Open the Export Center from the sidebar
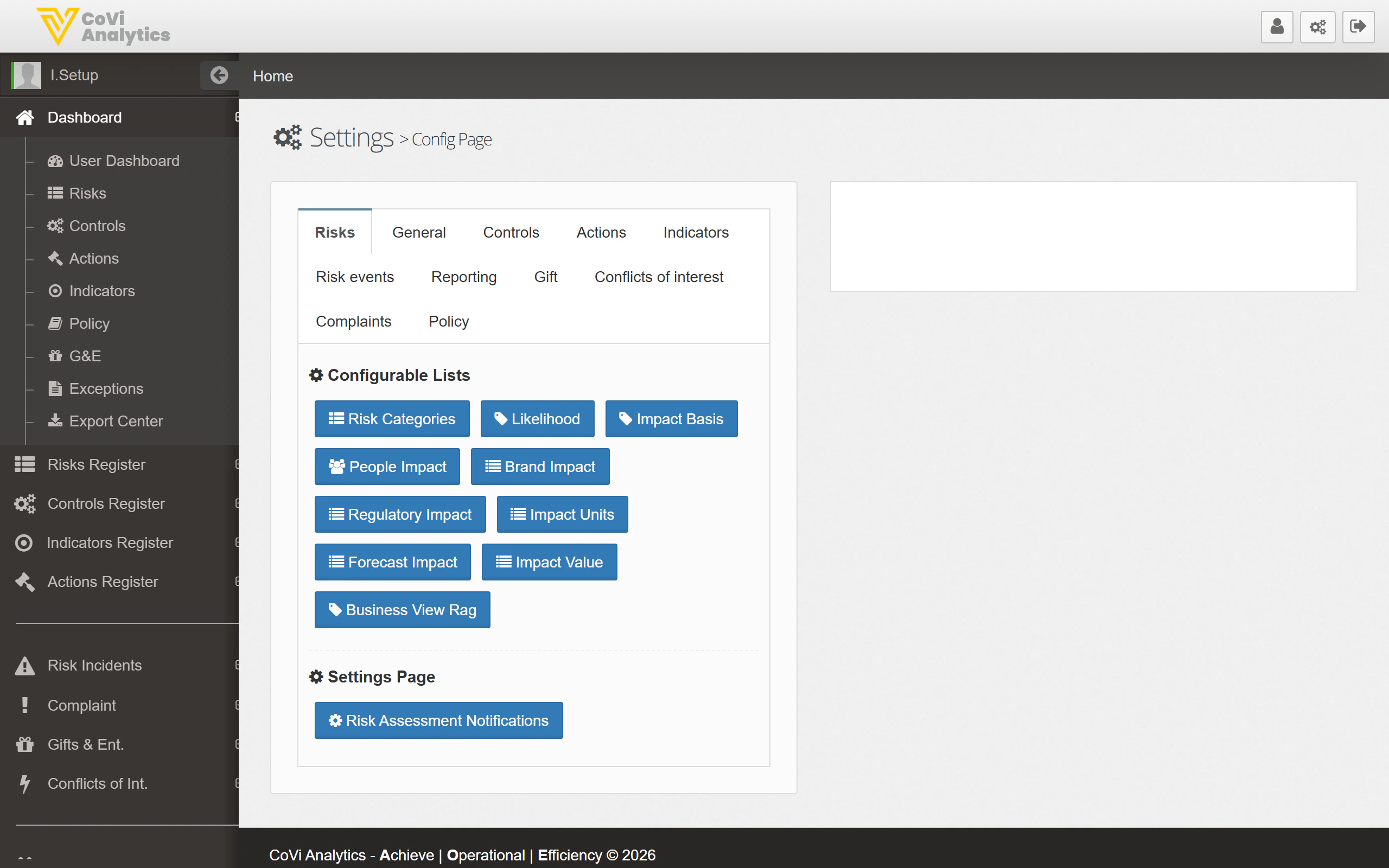This screenshot has height=868, width=1389. click(116, 421)
